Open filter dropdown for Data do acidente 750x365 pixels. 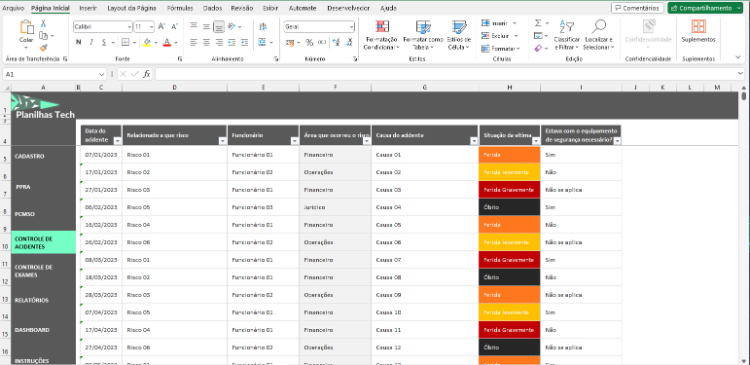coord(117,141)
